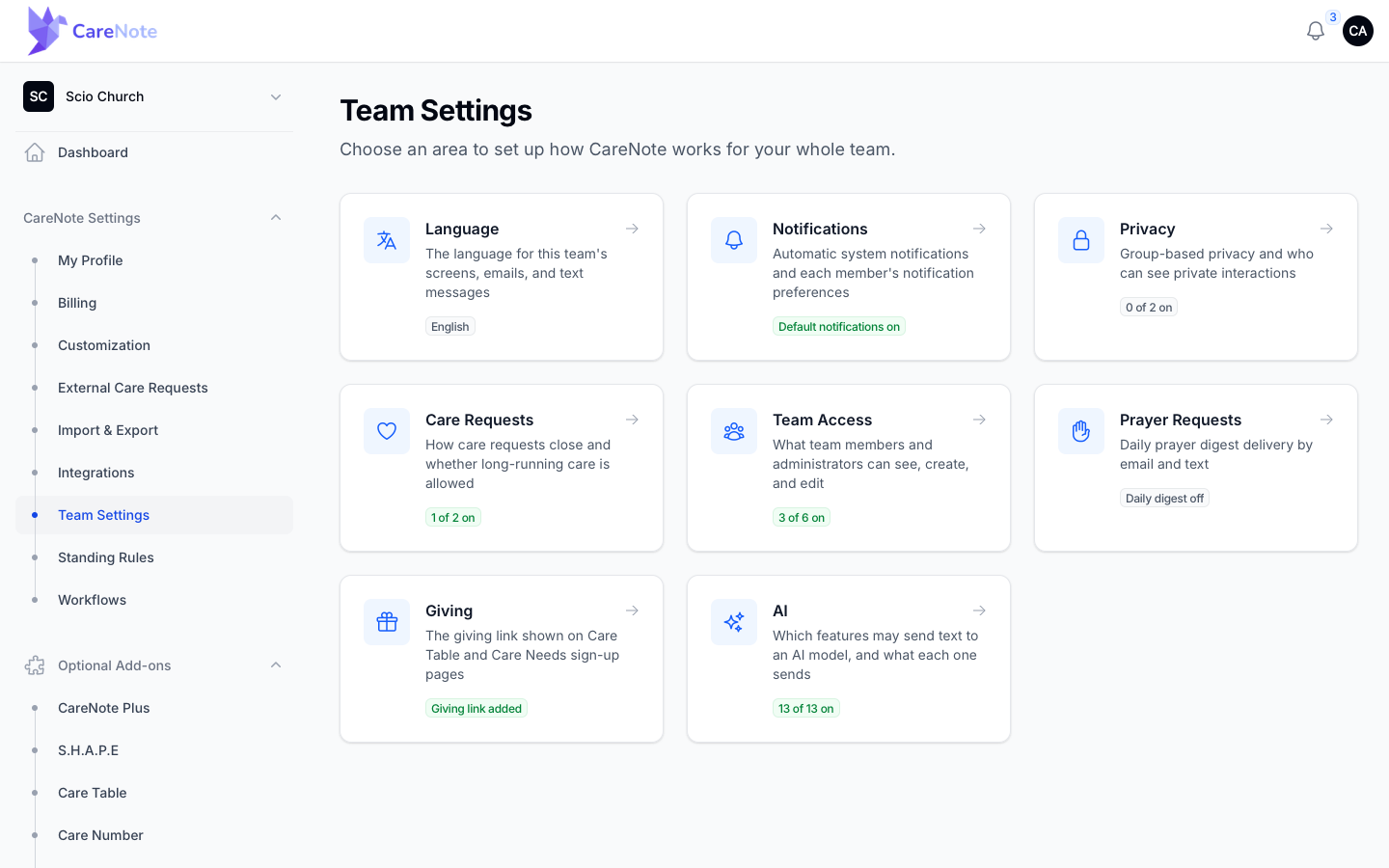Click the CareNote bird logo

pyautogui.click(x=47, y=31)
